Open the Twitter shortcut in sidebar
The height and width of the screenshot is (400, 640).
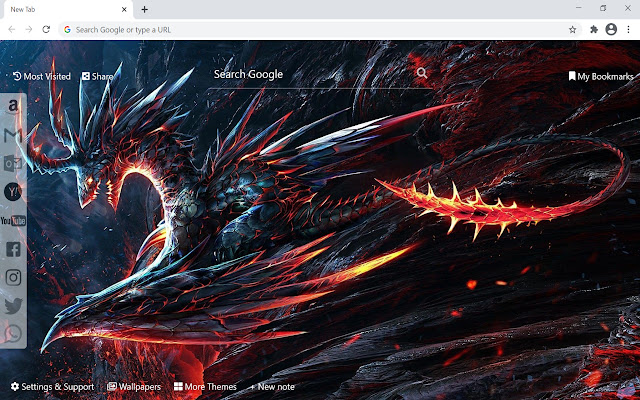pos(13,306)
